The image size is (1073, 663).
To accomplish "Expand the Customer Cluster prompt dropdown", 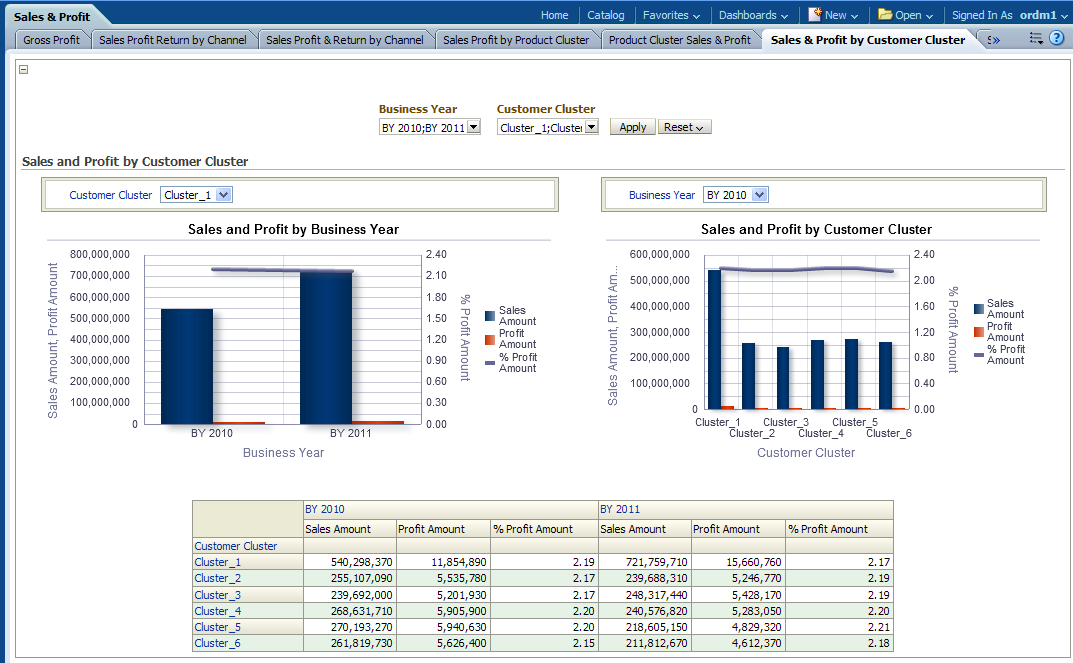I will click(591, 128).
